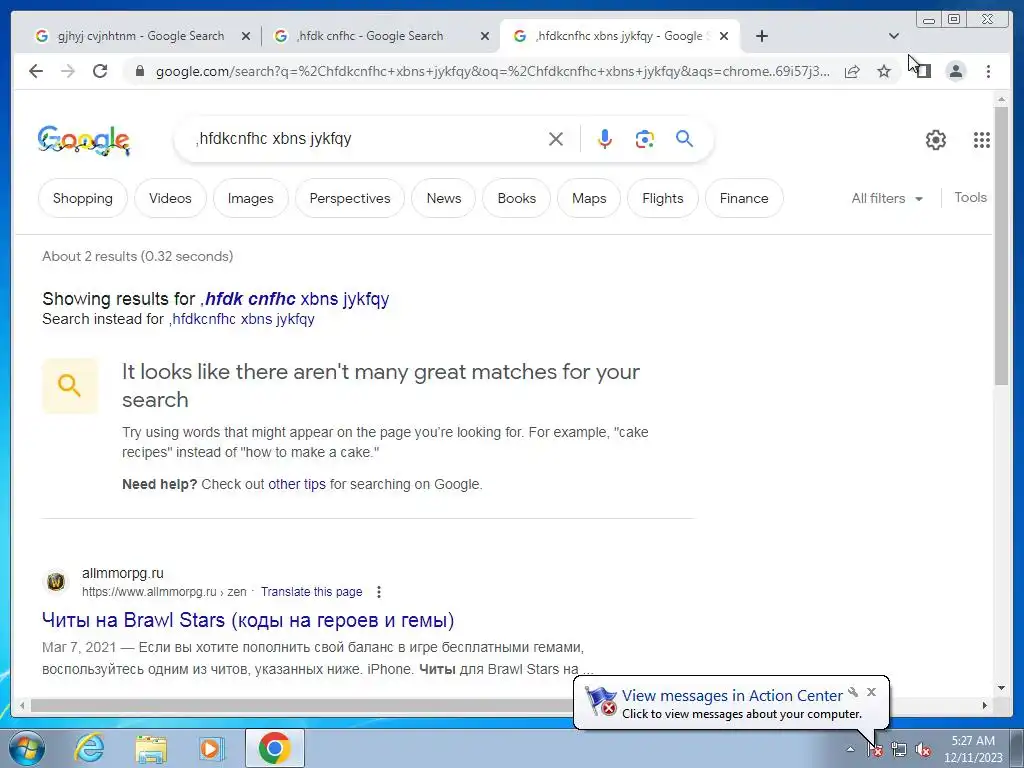The width and height of the screenshot is (1024, 768).
Task: Open the Action Center flag tray icon
Action: tap(875, 749)
